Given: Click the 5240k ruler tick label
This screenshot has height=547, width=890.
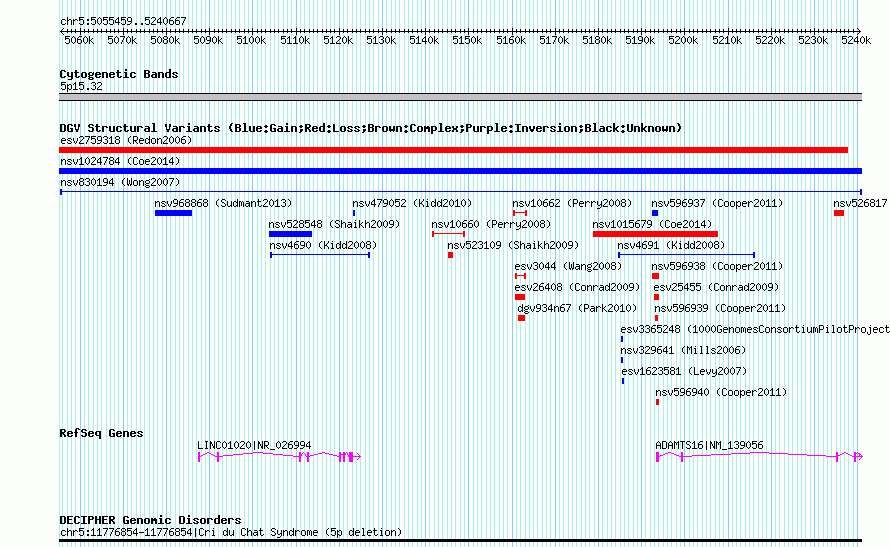Looking at the screenshot, I should click(856, 40).
